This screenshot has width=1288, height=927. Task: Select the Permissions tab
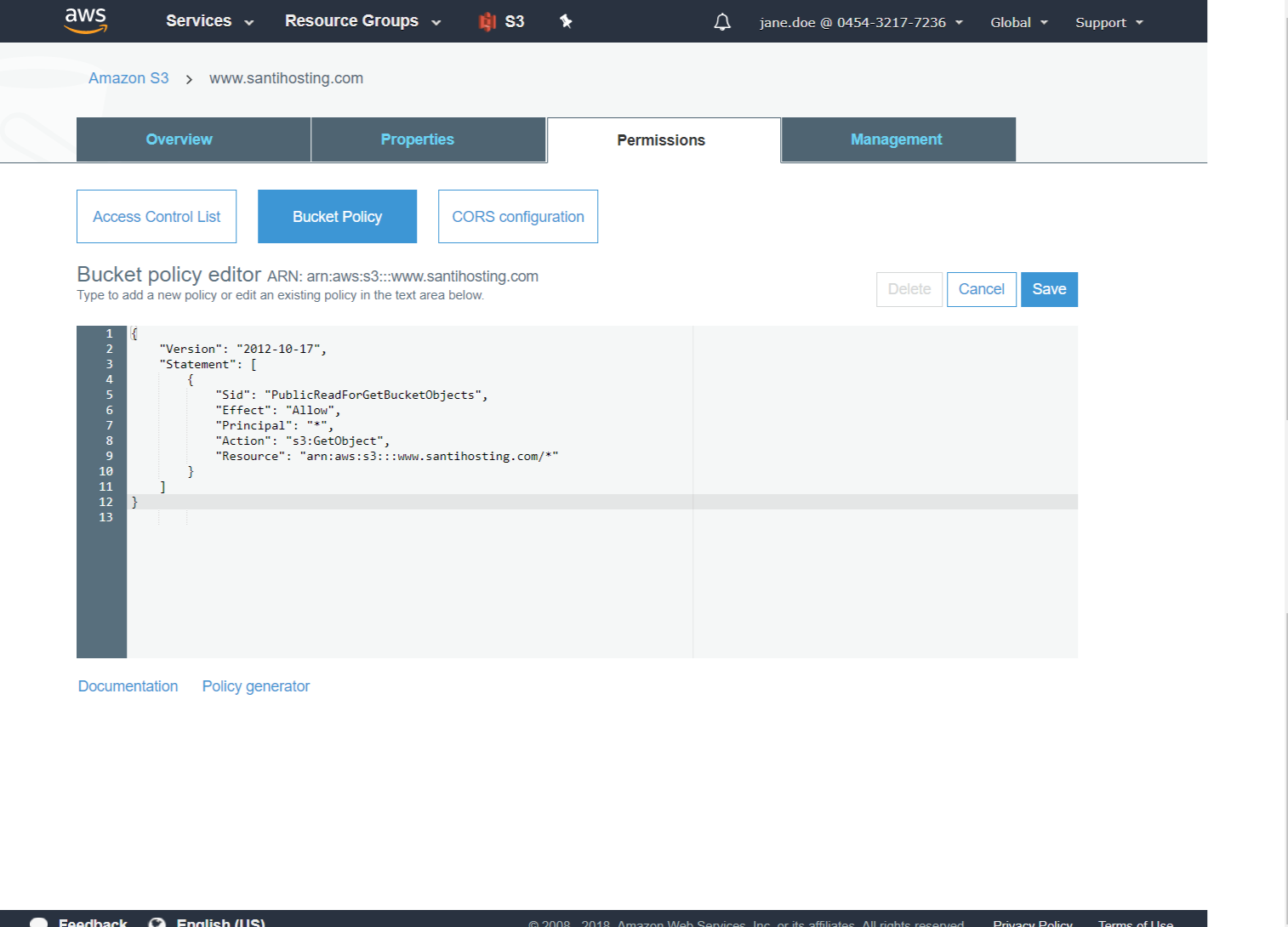(x=664, y=140)
